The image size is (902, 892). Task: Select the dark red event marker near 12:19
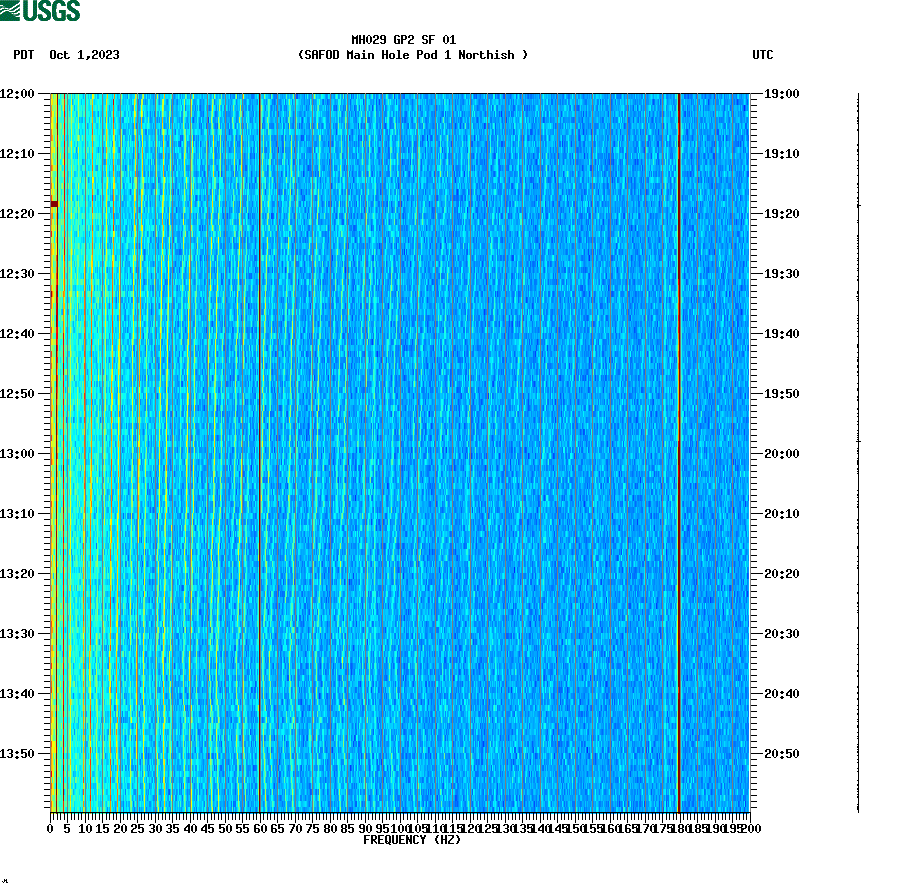[x=54, y=204]
